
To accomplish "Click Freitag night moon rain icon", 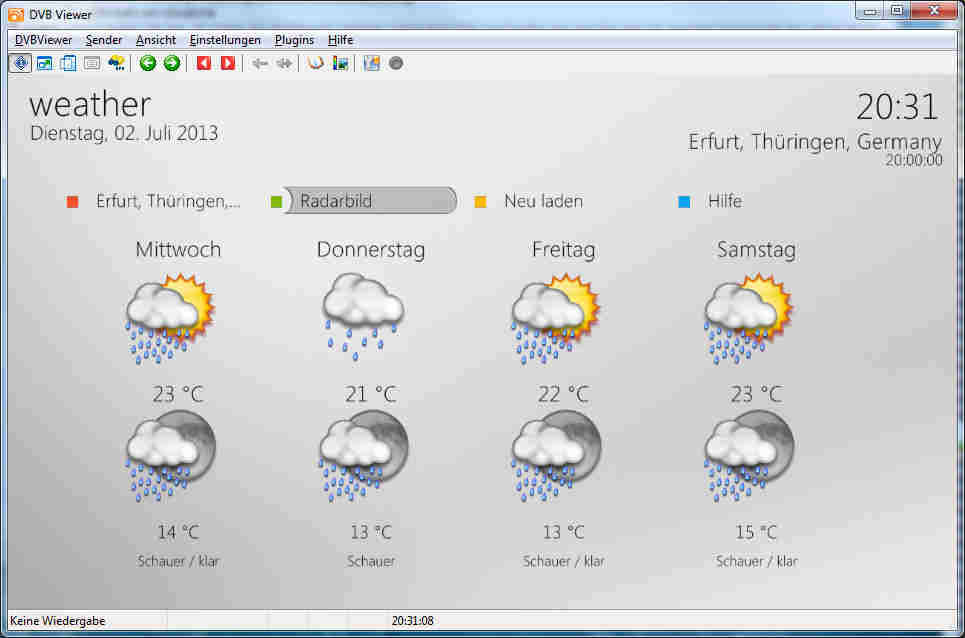I will click(x=556, y=457).
